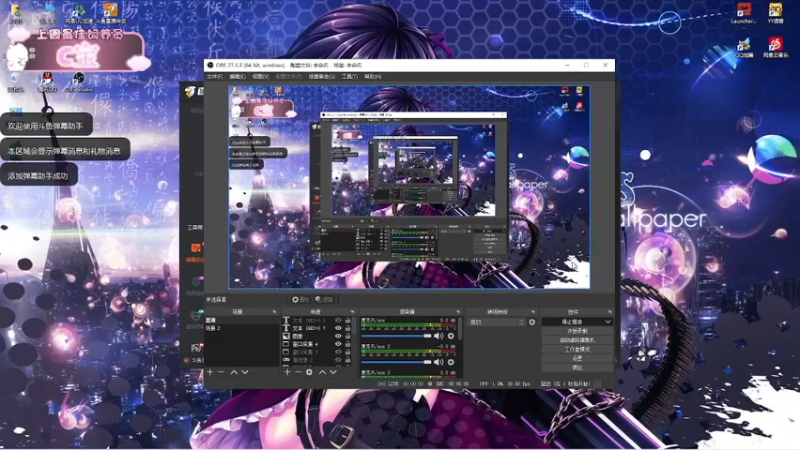This screenshot has width=800, height=450.
Task: Move the selected source down
Action: [x=333, y=372]
